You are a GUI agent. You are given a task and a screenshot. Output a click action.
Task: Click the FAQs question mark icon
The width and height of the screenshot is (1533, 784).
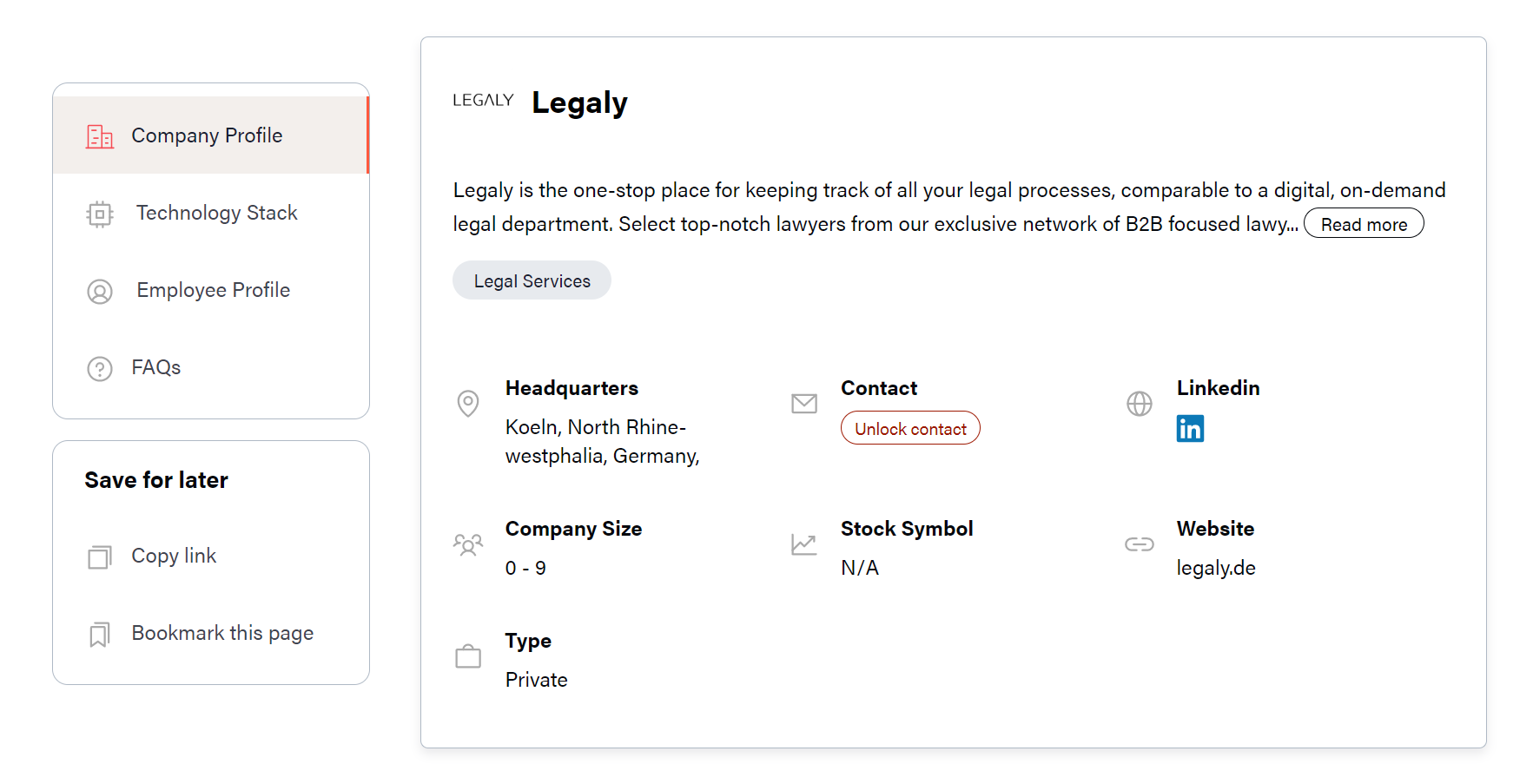100,369
